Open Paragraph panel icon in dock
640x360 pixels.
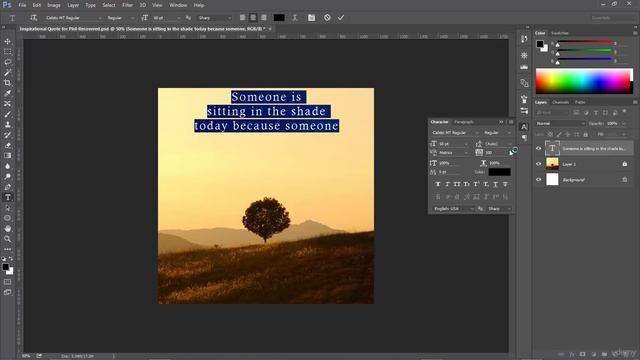coord(524,138)
